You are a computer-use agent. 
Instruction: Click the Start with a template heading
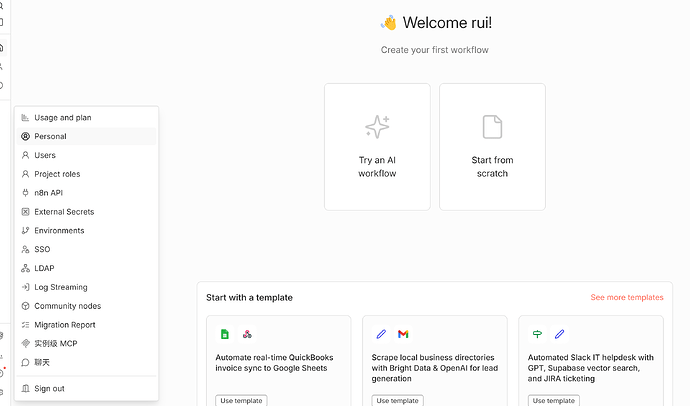tap(250, 297)
